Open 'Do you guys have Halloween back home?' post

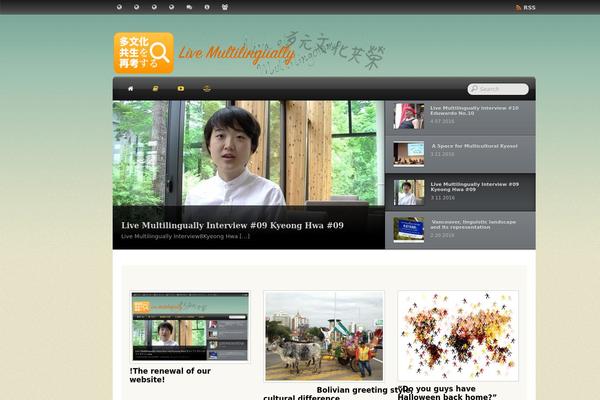click(447, 393)
